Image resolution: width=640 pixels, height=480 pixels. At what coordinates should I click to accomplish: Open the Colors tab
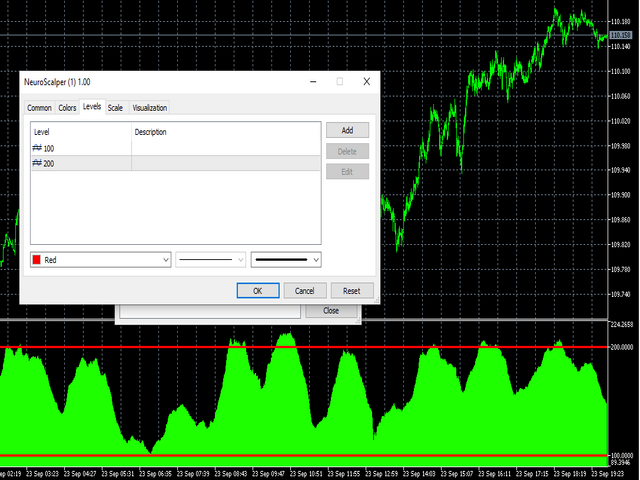click(x=67, y=108)
